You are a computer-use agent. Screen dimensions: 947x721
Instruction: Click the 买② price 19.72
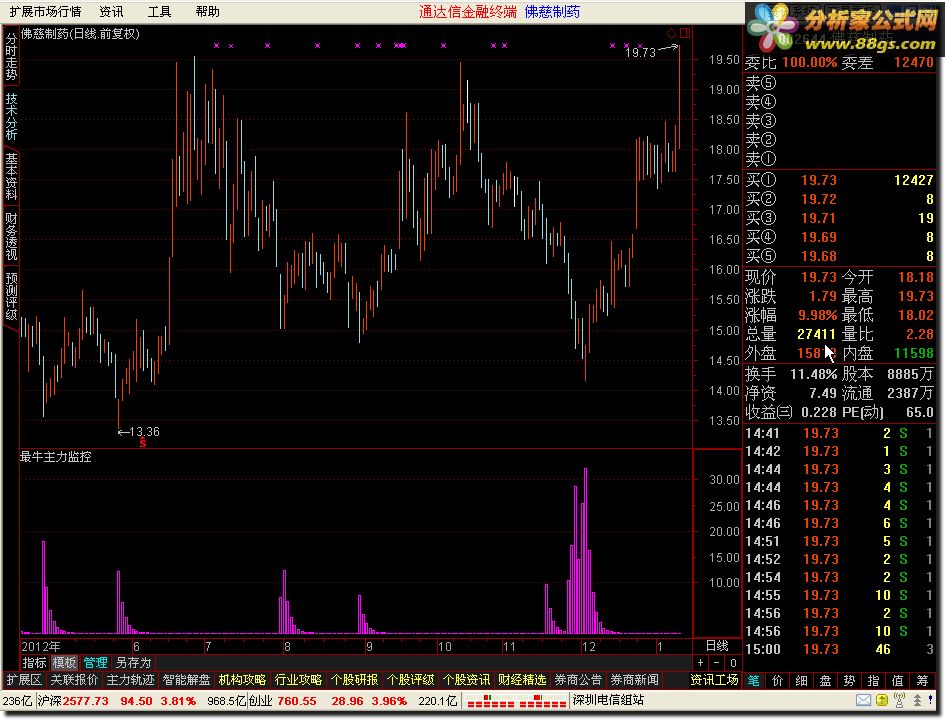coord(819,199)
